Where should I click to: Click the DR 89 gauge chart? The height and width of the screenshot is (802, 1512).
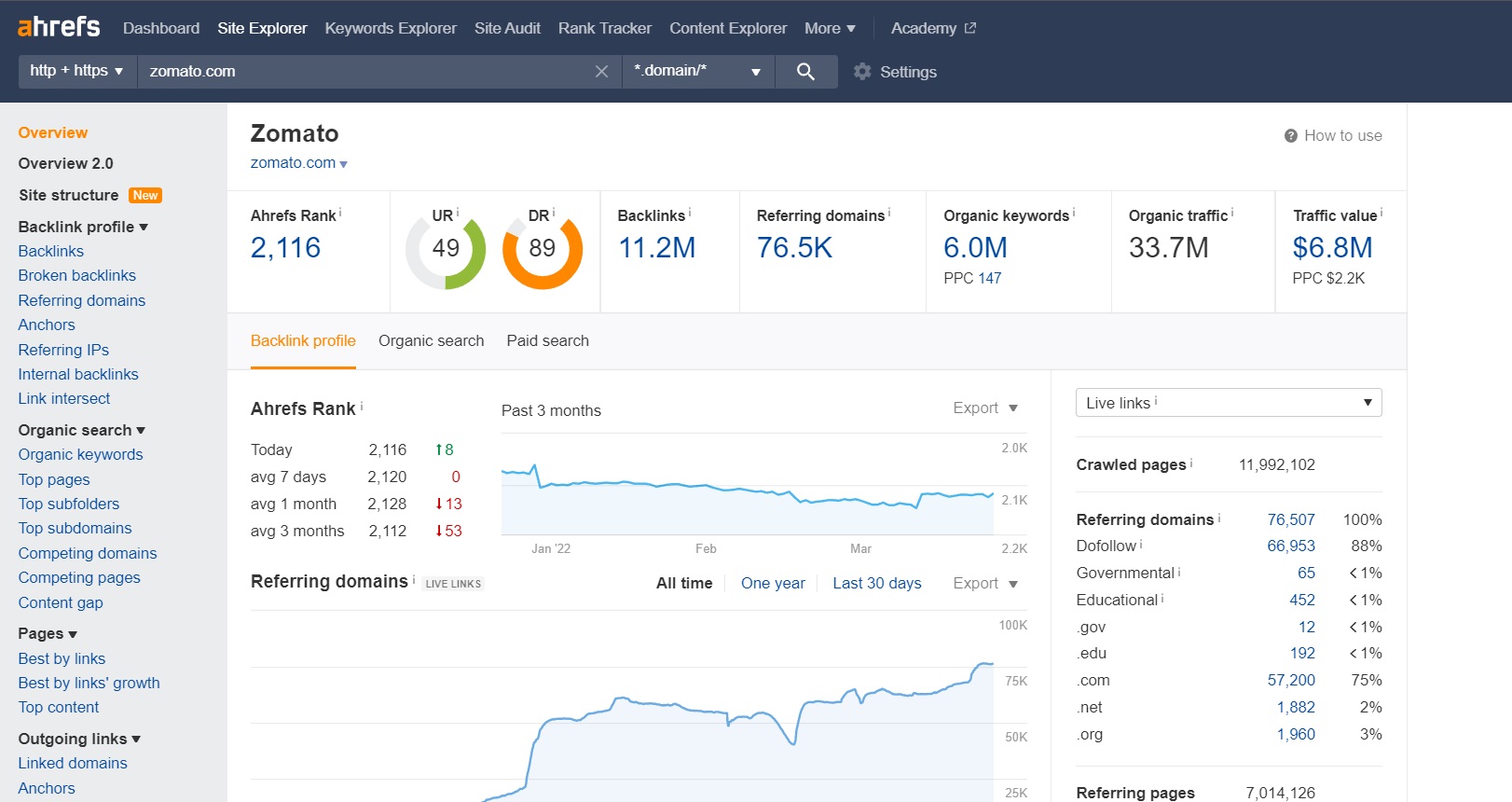click(x=543, y=250)
